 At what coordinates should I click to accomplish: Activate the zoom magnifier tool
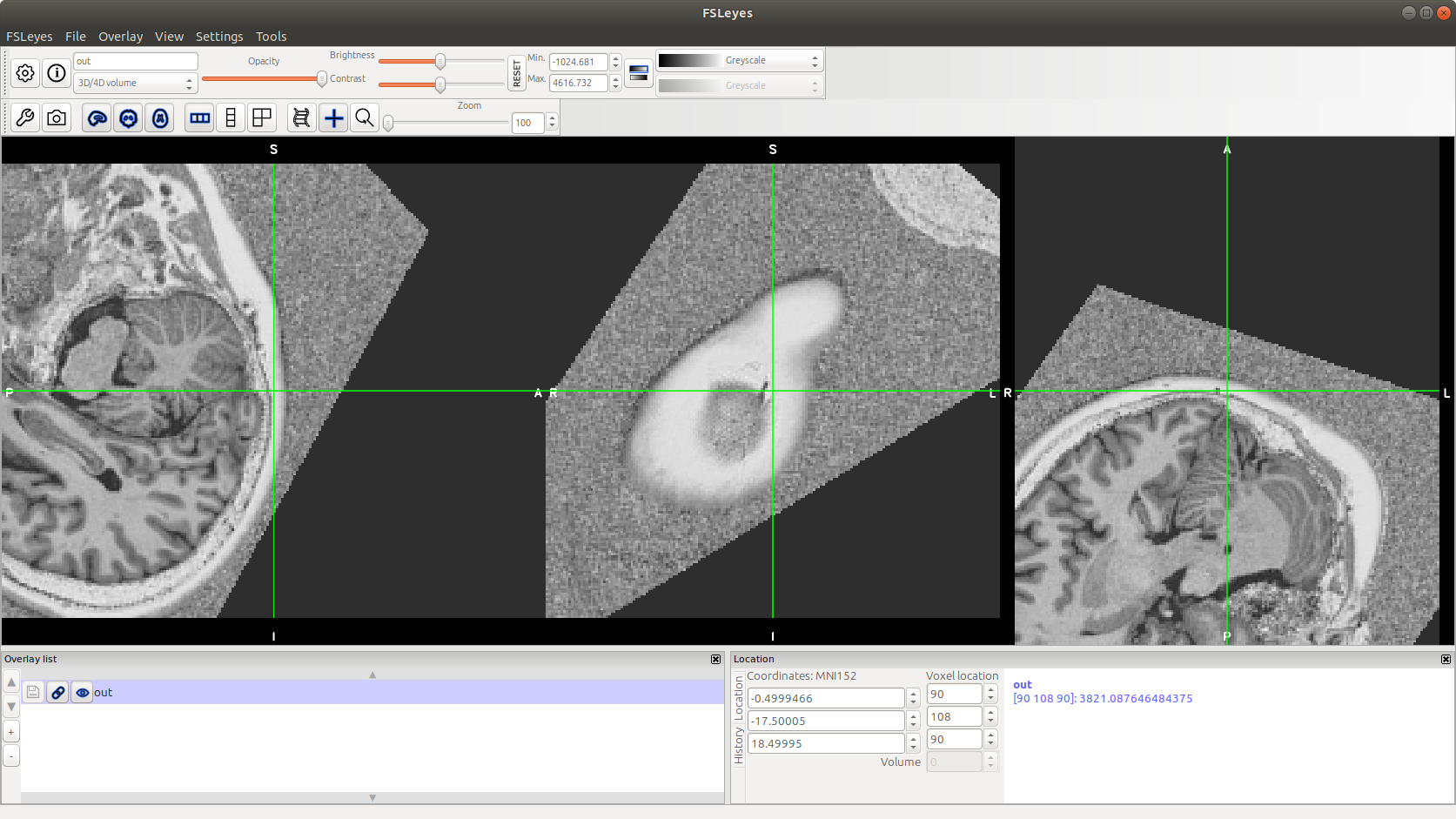(365, 117)
